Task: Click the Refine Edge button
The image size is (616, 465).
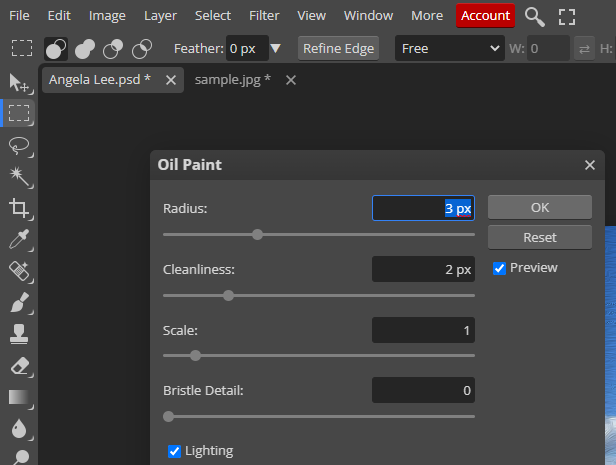Action: (338, 48)
